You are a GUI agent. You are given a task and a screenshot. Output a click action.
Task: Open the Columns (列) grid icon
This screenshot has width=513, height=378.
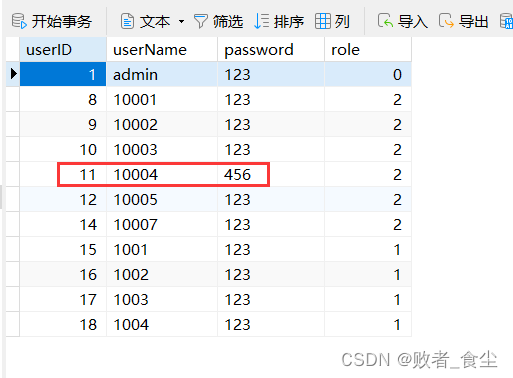click(x=323, y=21)
